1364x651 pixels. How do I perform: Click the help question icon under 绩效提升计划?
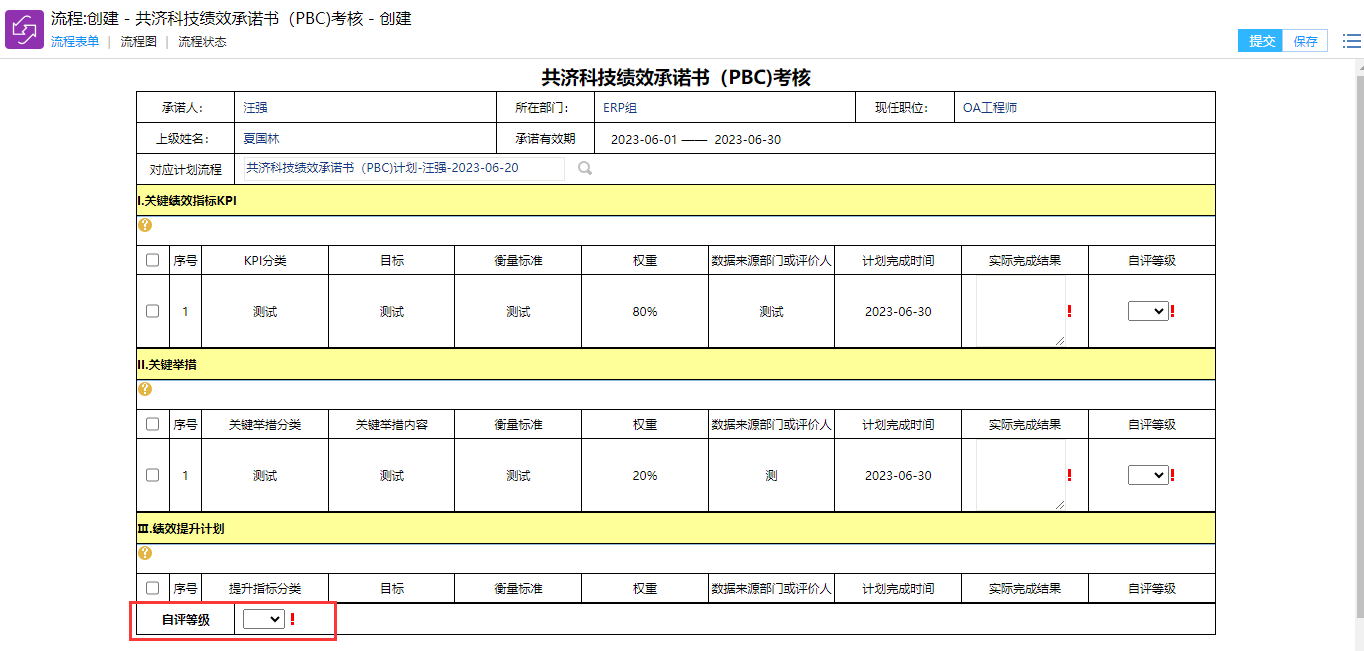144,553
